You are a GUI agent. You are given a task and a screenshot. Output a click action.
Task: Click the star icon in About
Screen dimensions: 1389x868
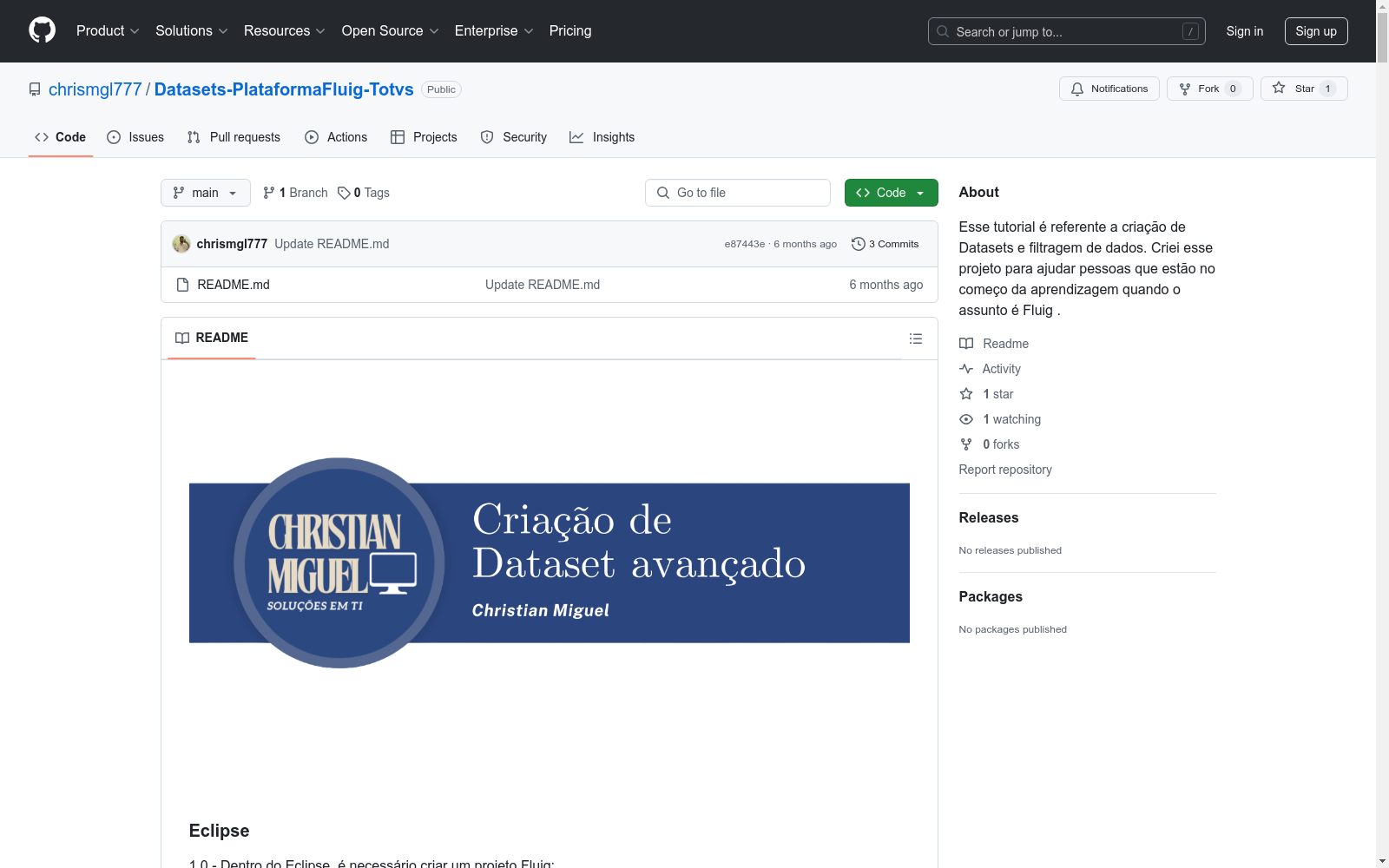coord(966,394)
